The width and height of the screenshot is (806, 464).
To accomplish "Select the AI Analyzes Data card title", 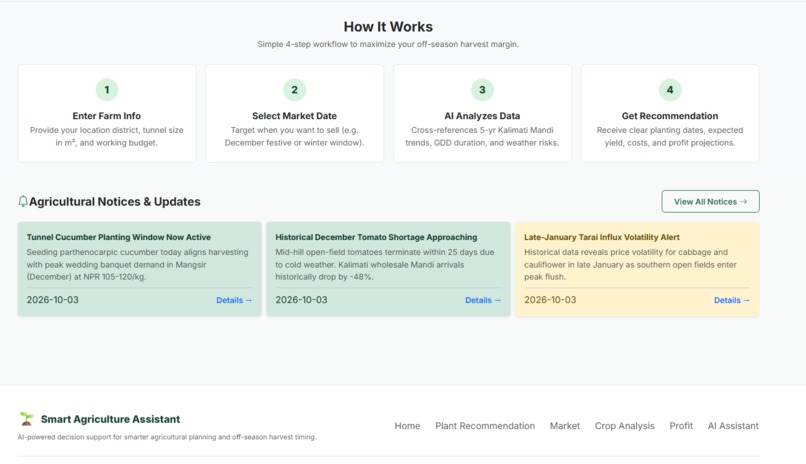I will click(482, 116).
